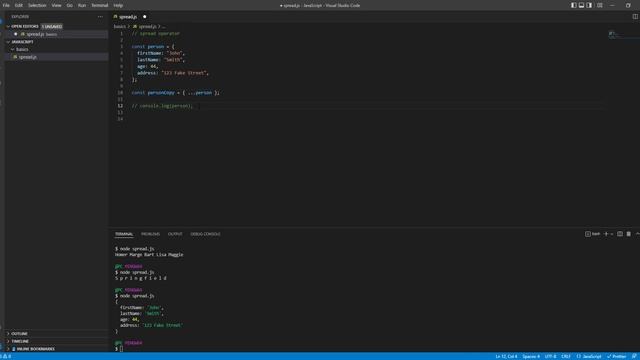Create a new terminal with plus icon

[x=606, y=234]
